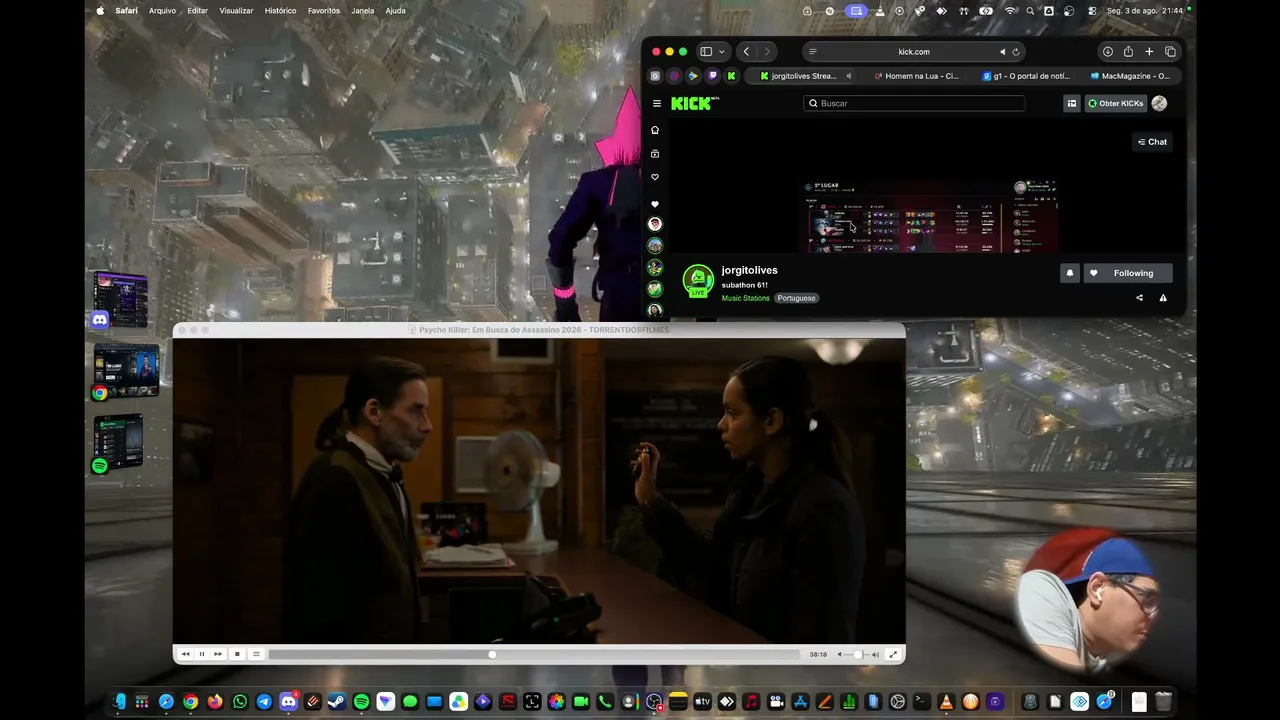Viewport: 1280px width, 720px height.
Task: Click the jorgitolives live avatar
Action: (x=698, y=281)
